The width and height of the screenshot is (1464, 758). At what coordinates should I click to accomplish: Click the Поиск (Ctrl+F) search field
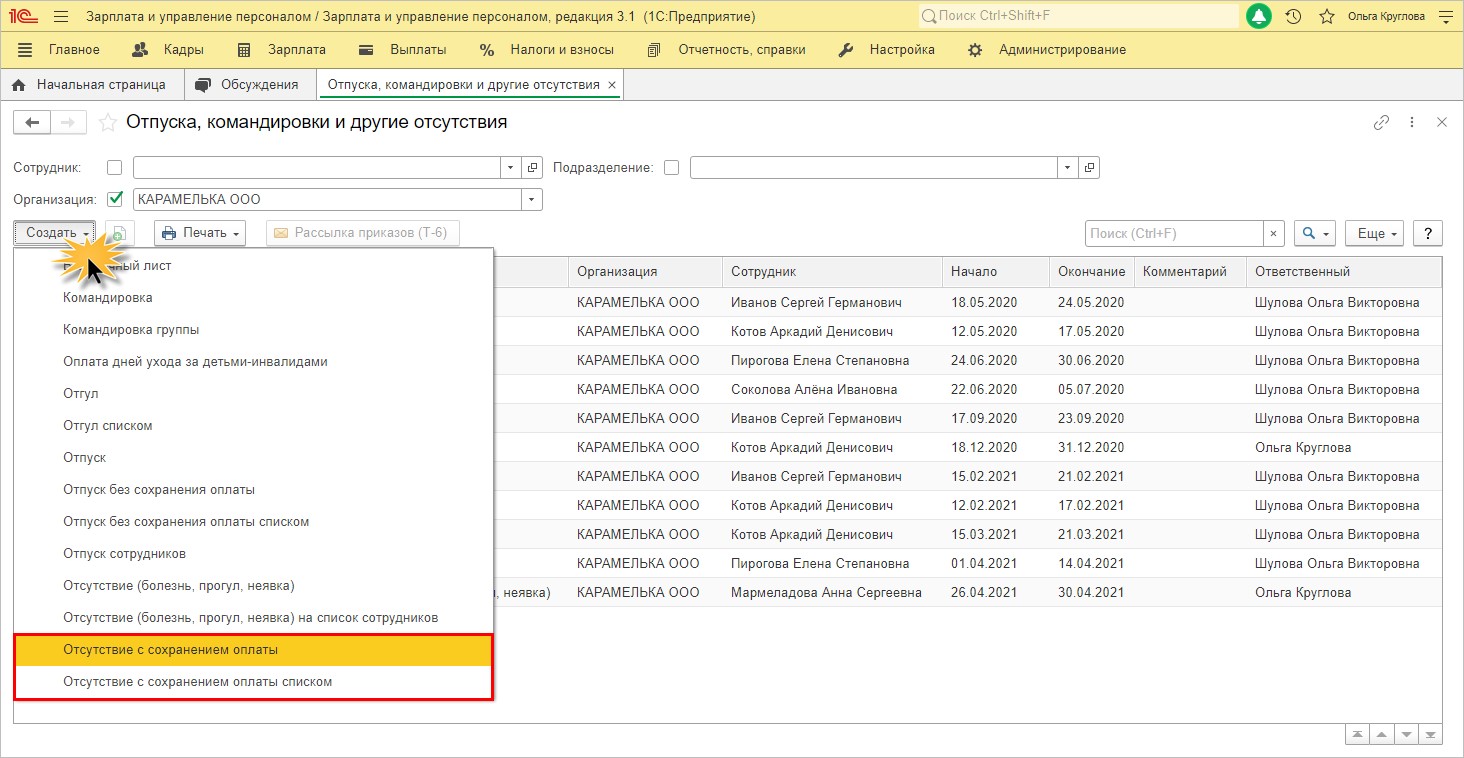(1174, 233)
